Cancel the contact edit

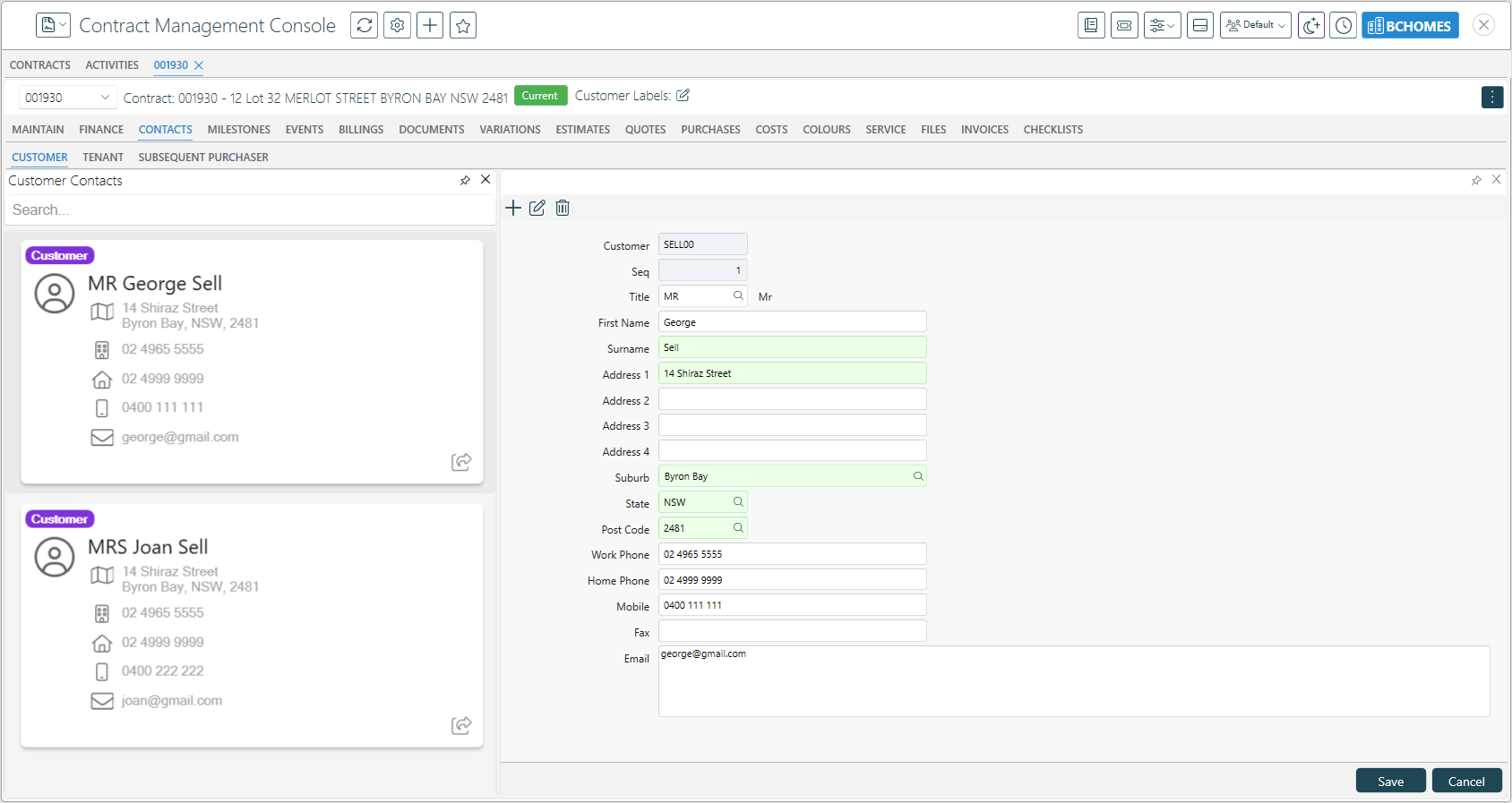[x=1467, y=781]
